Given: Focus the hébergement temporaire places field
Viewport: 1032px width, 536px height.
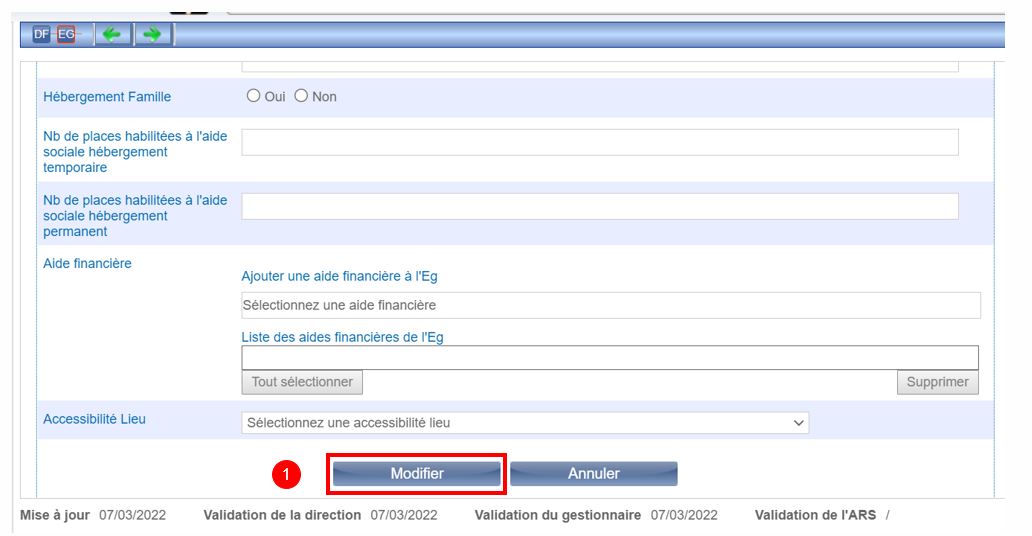Looking at the screenshot, I should (x=600, y=142).
